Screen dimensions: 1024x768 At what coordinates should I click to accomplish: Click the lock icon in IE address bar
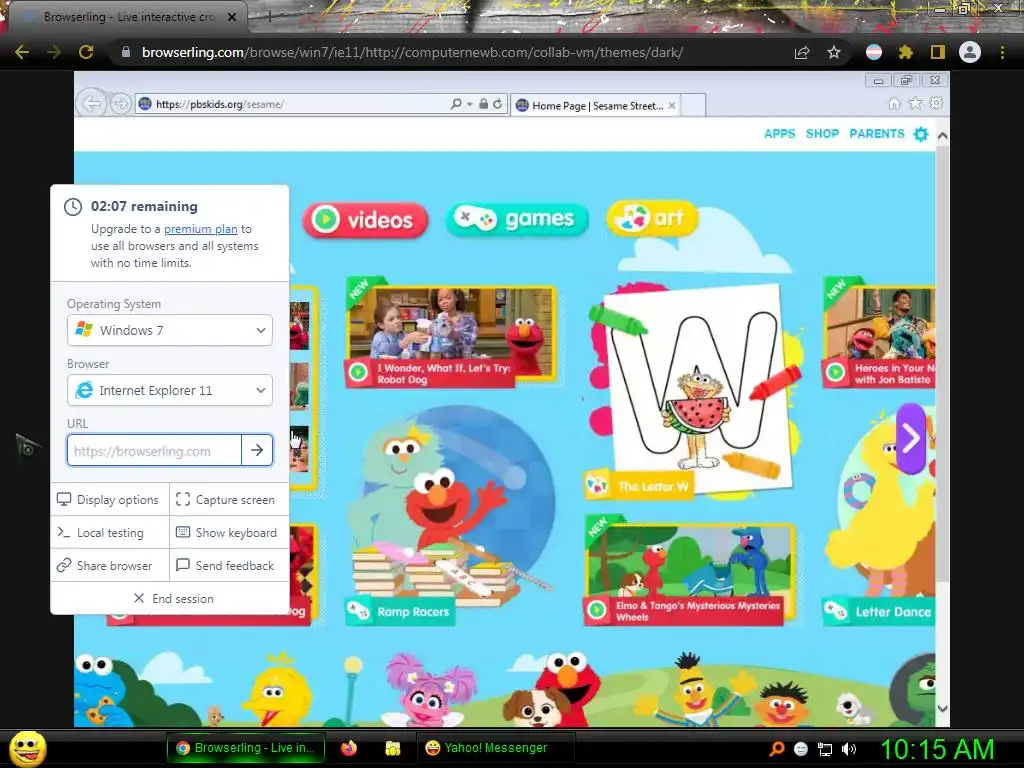[483, 104]
